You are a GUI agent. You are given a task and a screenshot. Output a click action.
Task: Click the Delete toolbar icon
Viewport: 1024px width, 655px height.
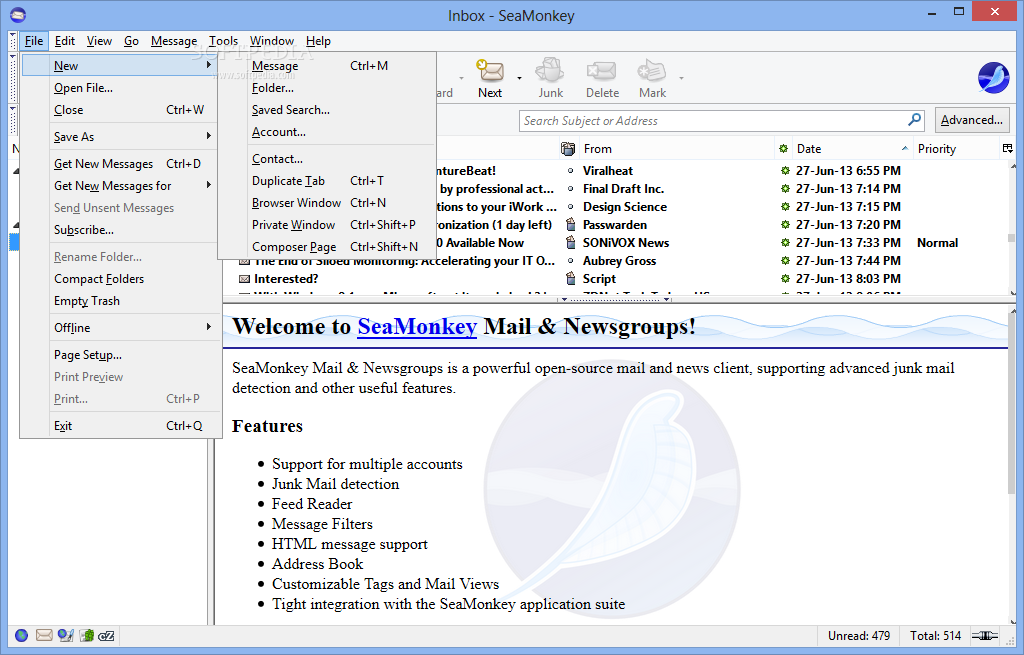pos(601,71)
